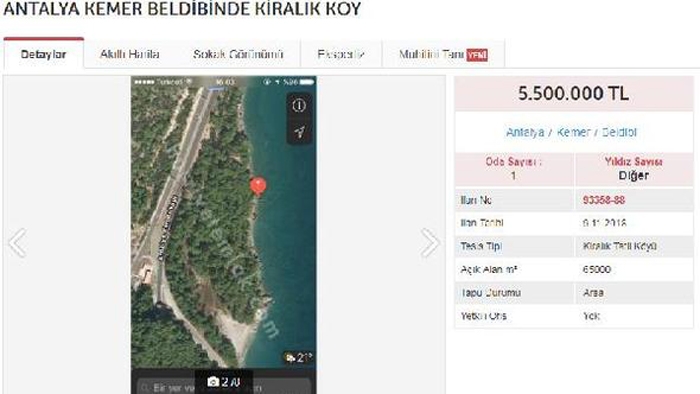Click the 5.500.000 TL price box
The height and width of the screenshot is (394, 700).
pyautogui.click(x=574, y=94)
